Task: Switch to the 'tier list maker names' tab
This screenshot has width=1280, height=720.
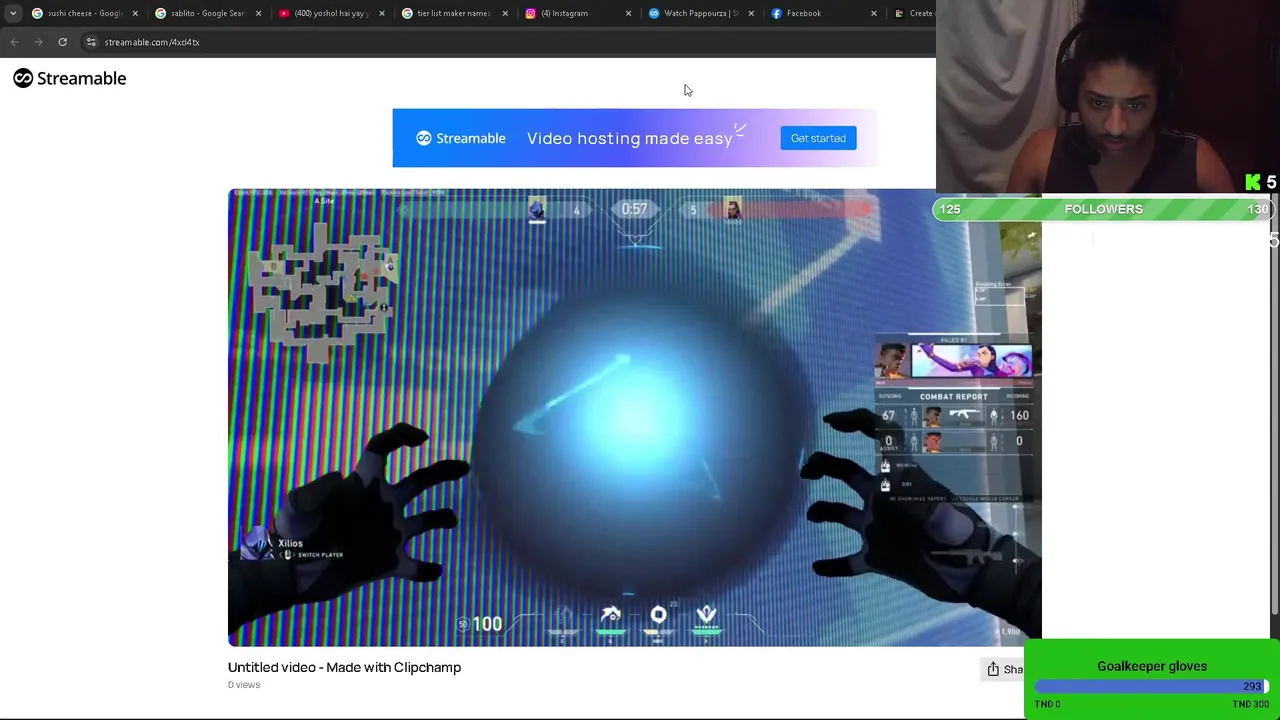Action: 453,13
